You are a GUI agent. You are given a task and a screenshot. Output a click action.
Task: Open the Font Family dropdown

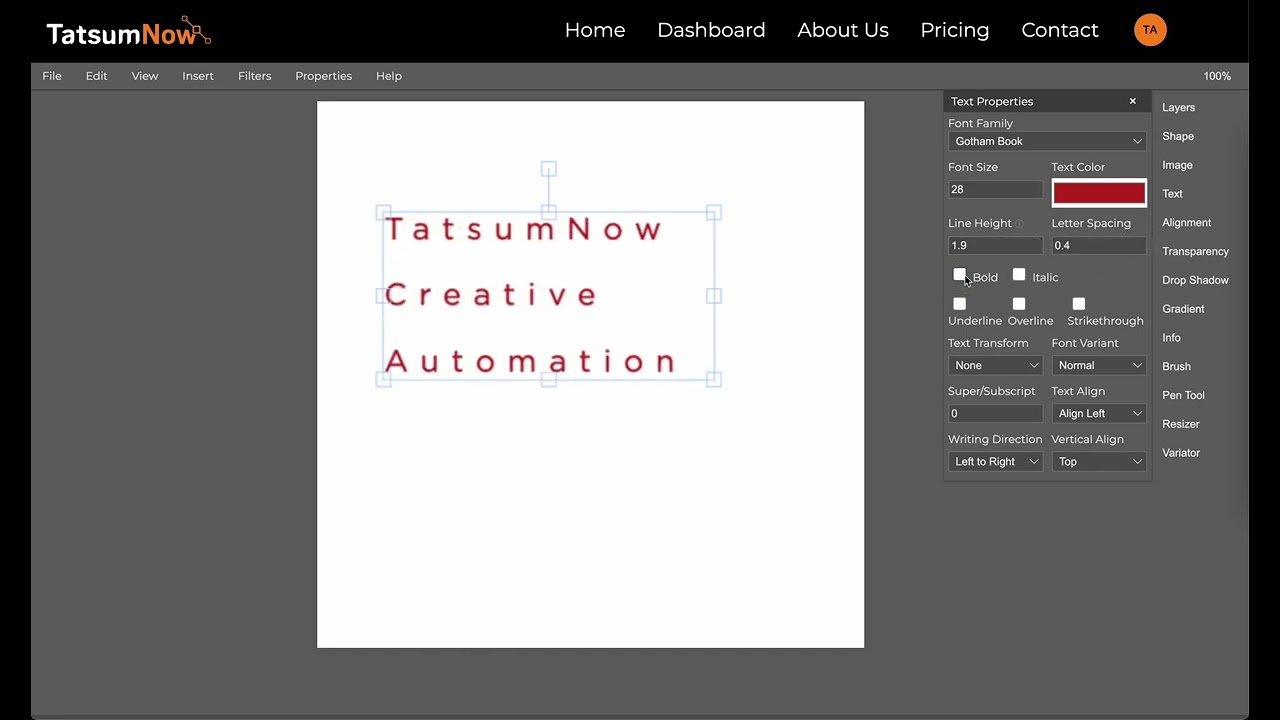(x=1047, y=141)
